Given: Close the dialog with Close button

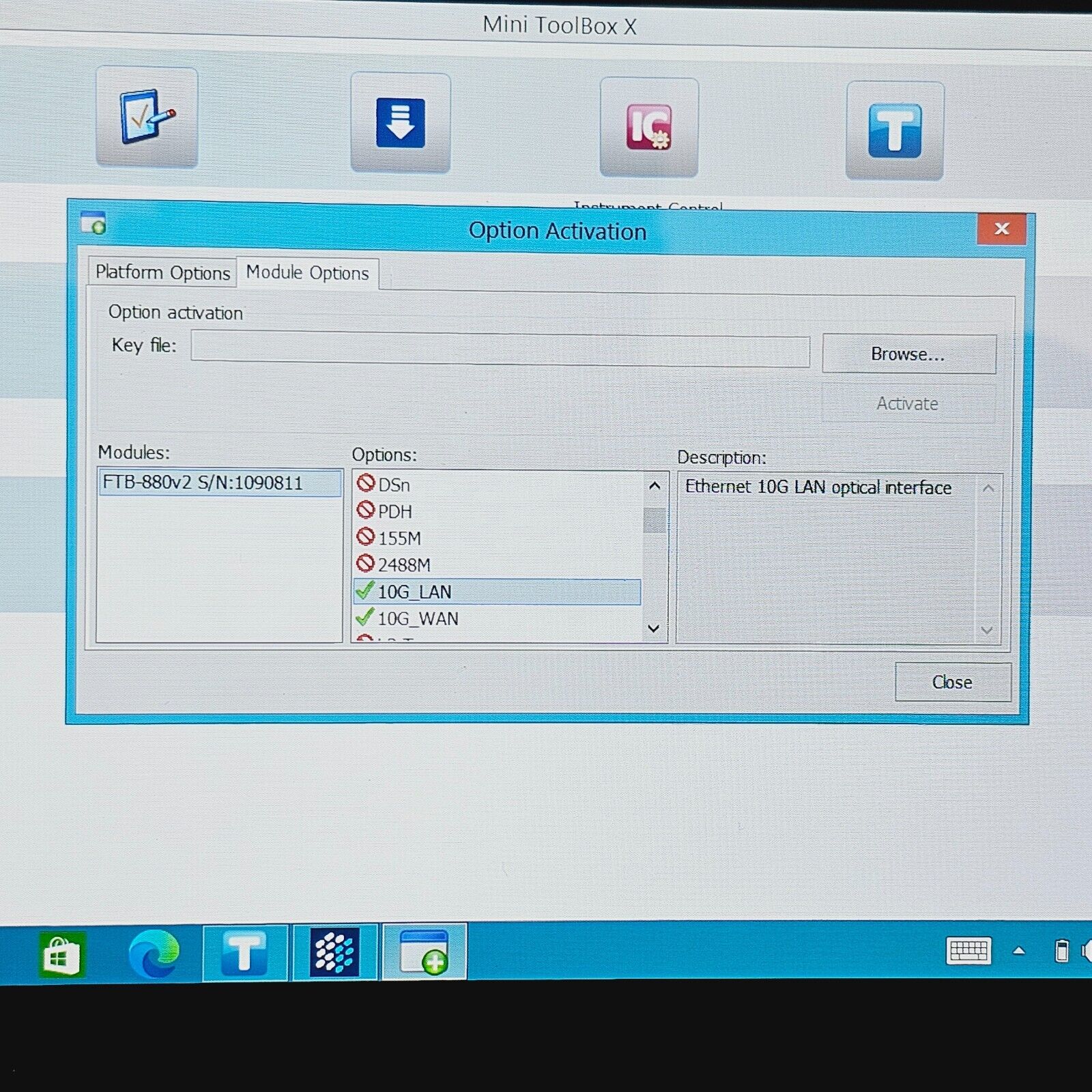Looking at the screenshot, I should tap(952, 682).
